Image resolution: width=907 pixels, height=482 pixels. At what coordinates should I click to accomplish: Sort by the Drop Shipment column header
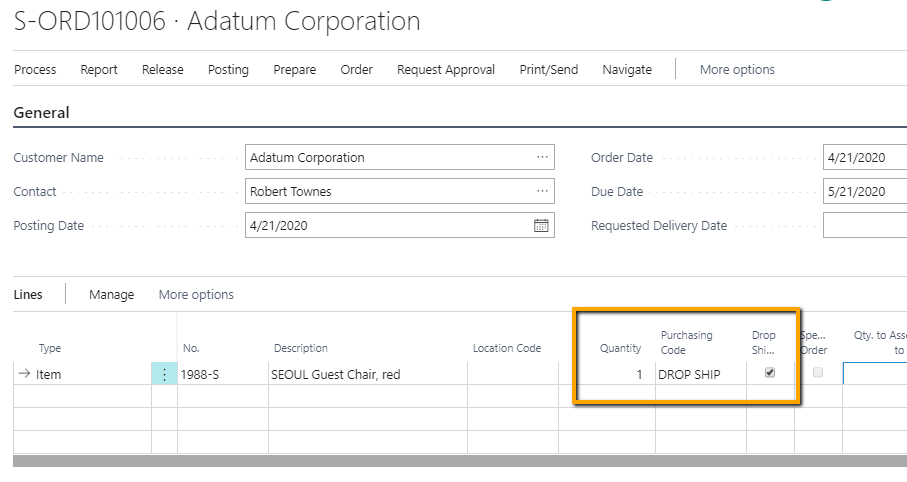[x=764, y=343]
